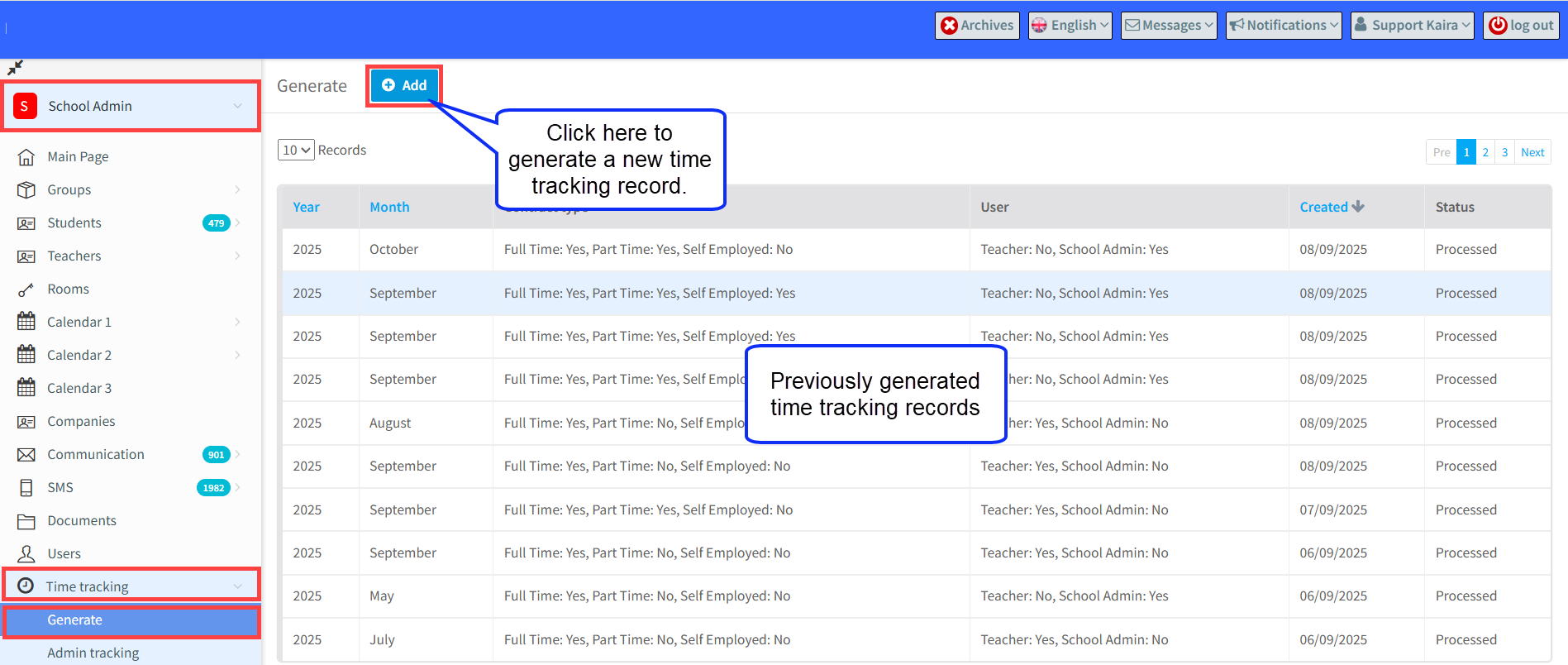
Task: Select Admin tracking submenu item
Action: tap(93, 653)
